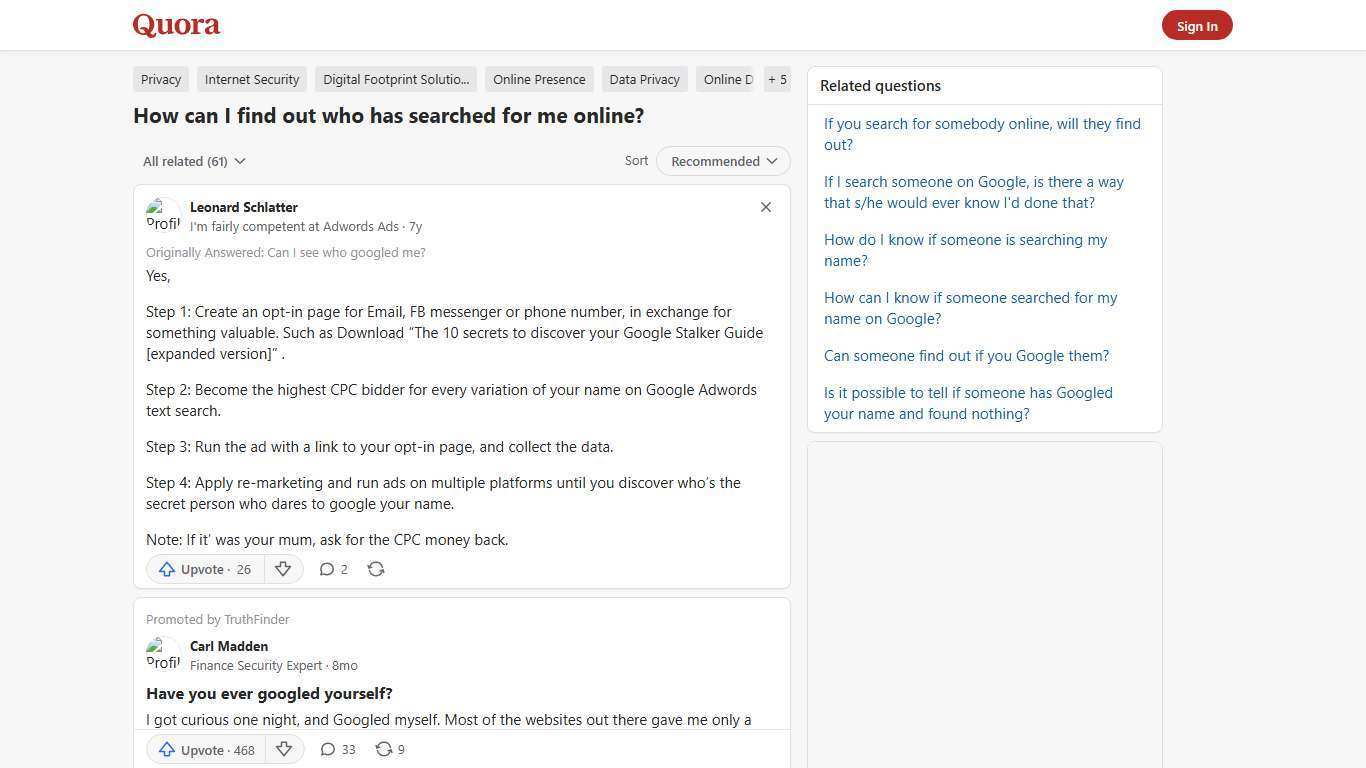Dismiss Leonard Schlatter's answer with the X

765,207
